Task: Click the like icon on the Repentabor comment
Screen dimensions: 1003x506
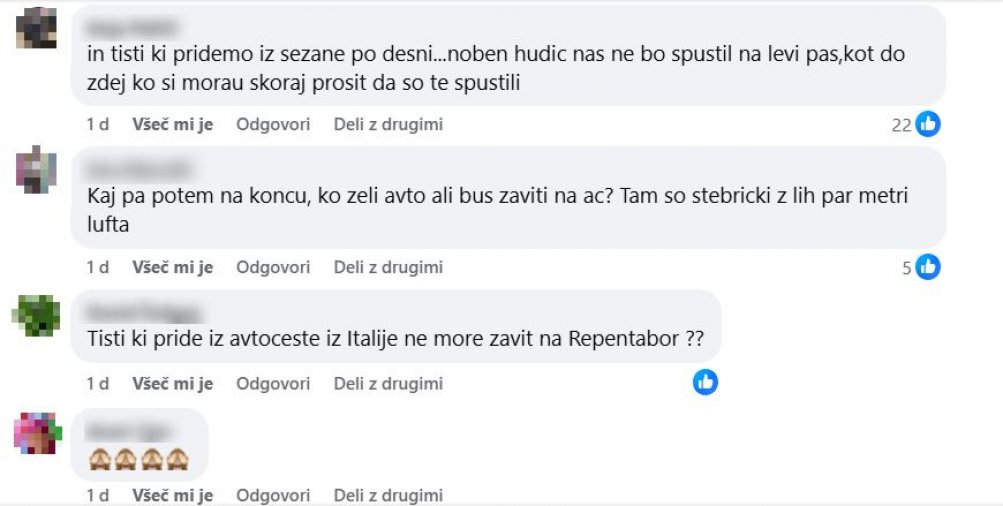Action: [x=706, y=381]
